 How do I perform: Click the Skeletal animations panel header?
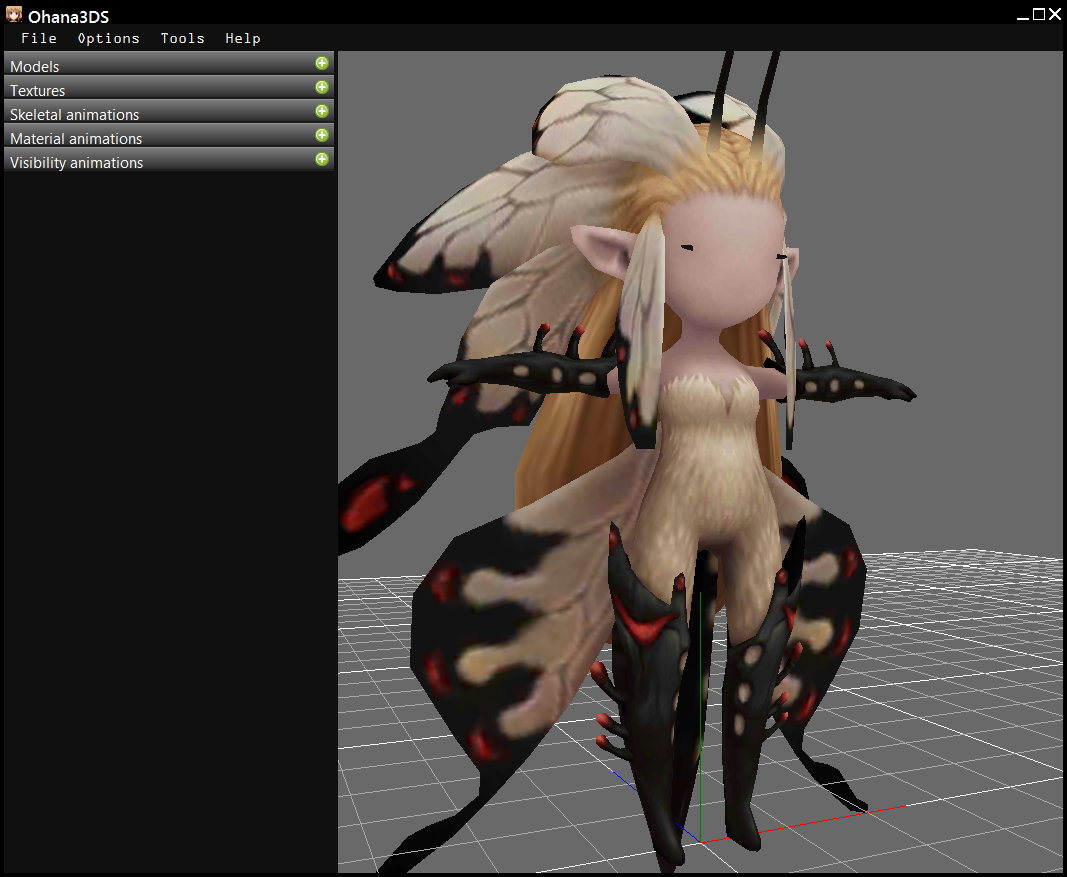[x=169, y=112]
